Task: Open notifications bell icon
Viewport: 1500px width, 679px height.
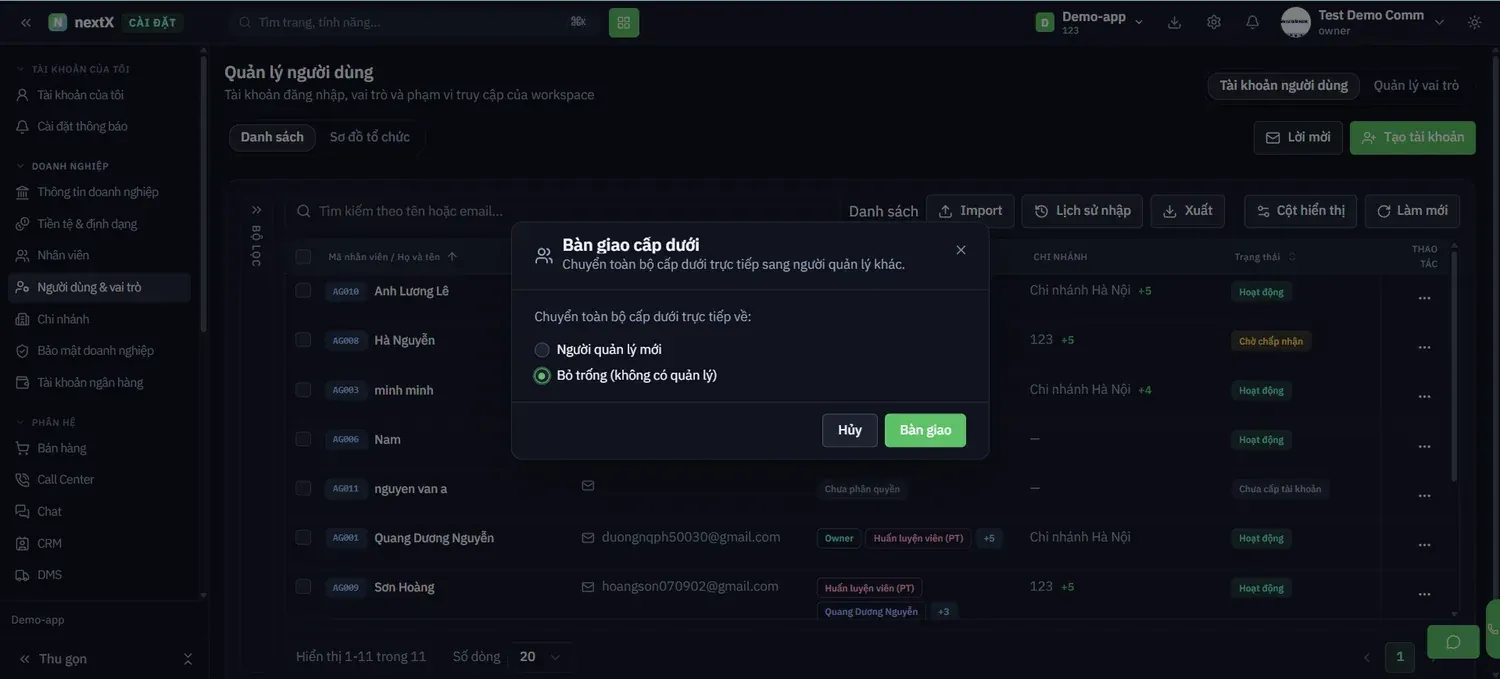Action: coord(1253,22)
